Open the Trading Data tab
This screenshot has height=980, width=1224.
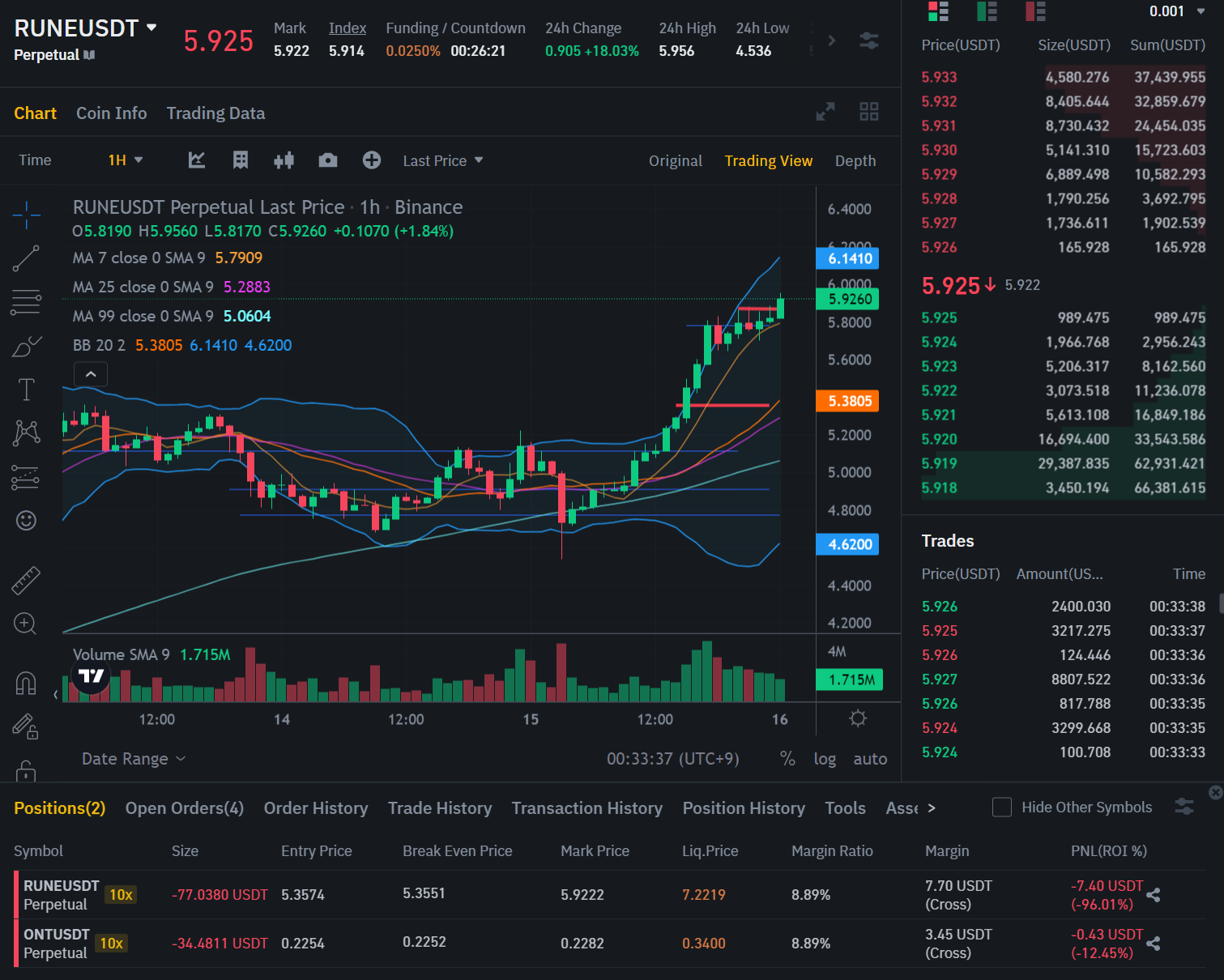point(215,113)
